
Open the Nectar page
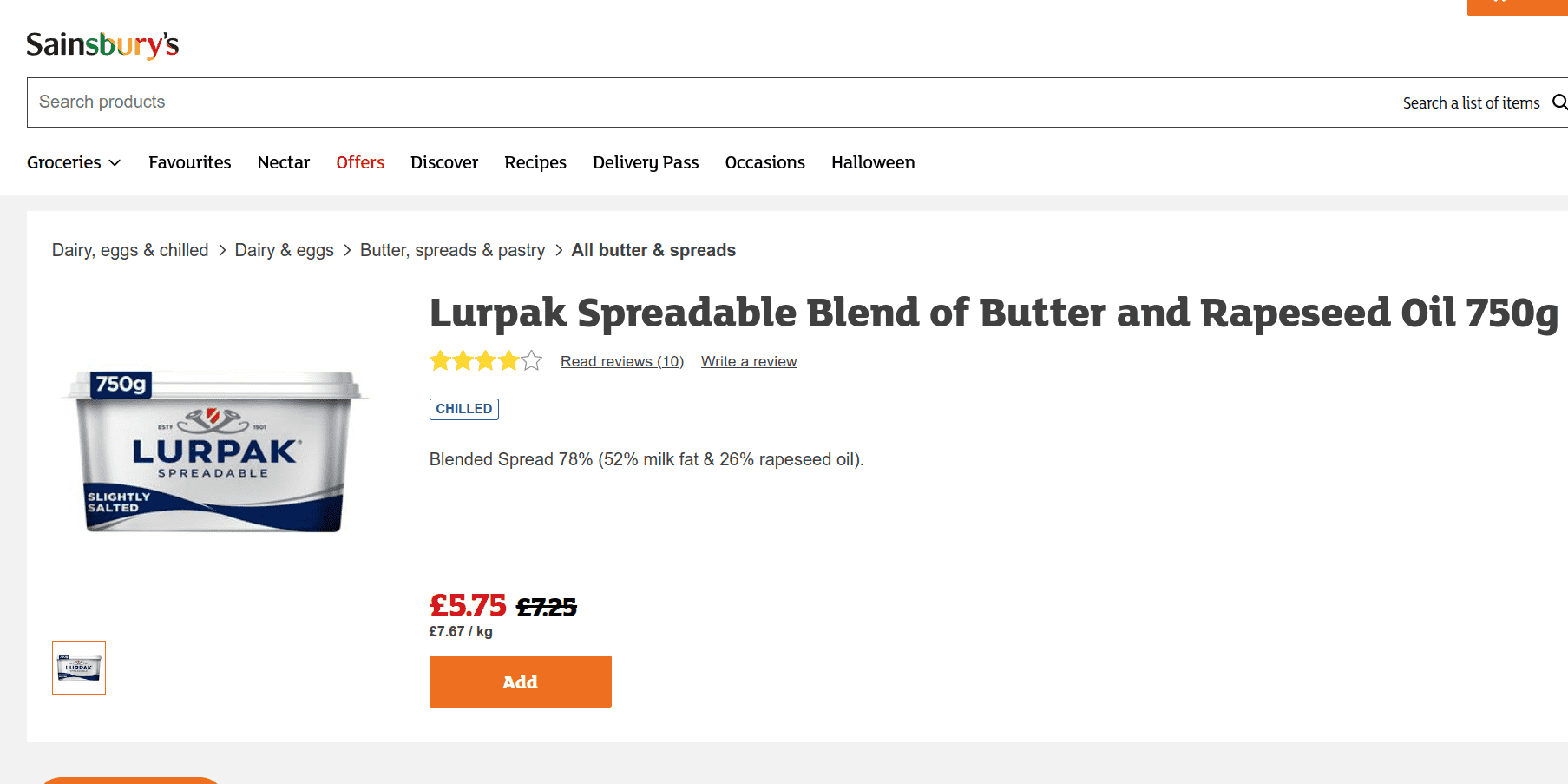pos(283,162)
